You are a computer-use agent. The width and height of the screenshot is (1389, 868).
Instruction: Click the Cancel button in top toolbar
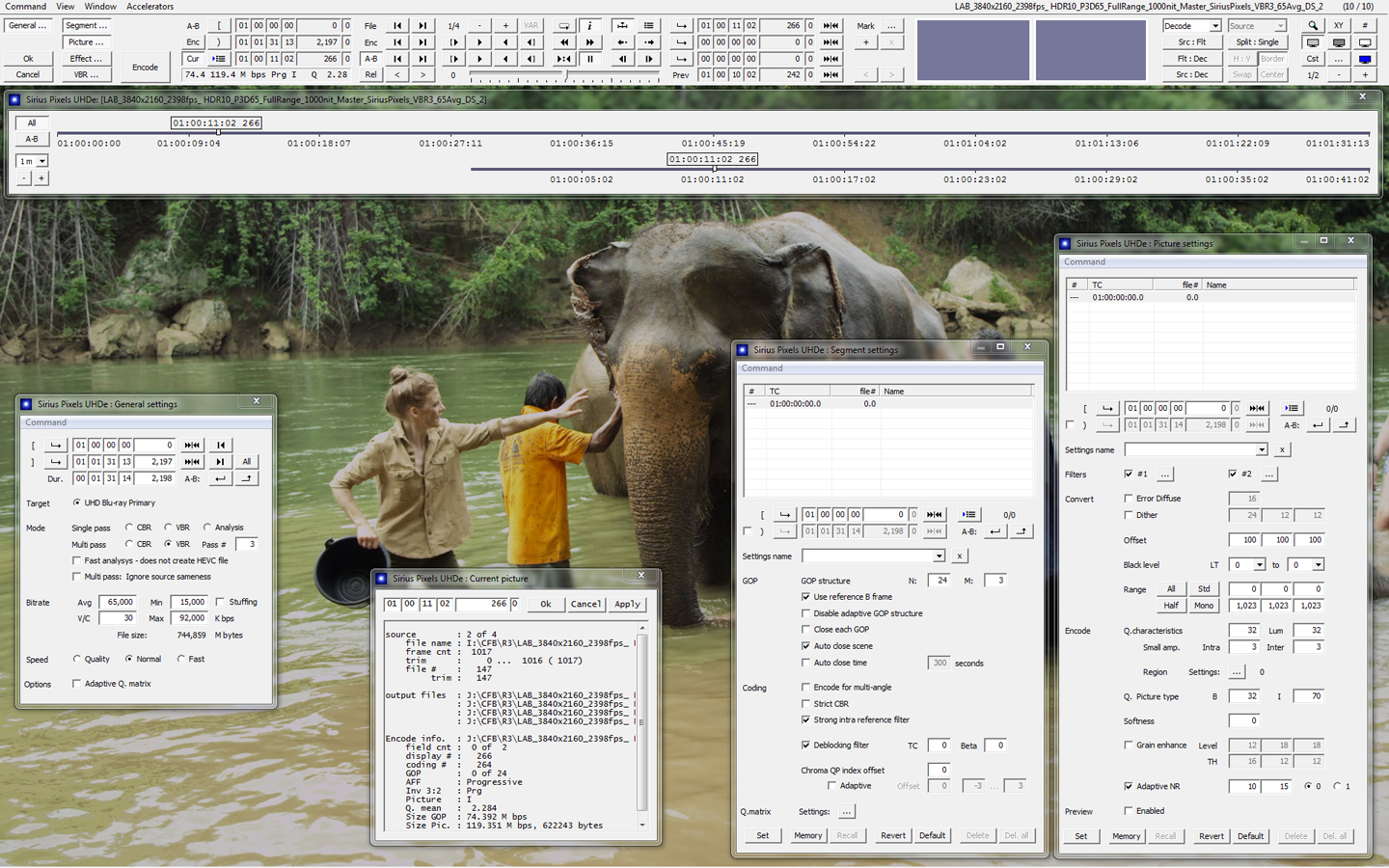[28, 74]
